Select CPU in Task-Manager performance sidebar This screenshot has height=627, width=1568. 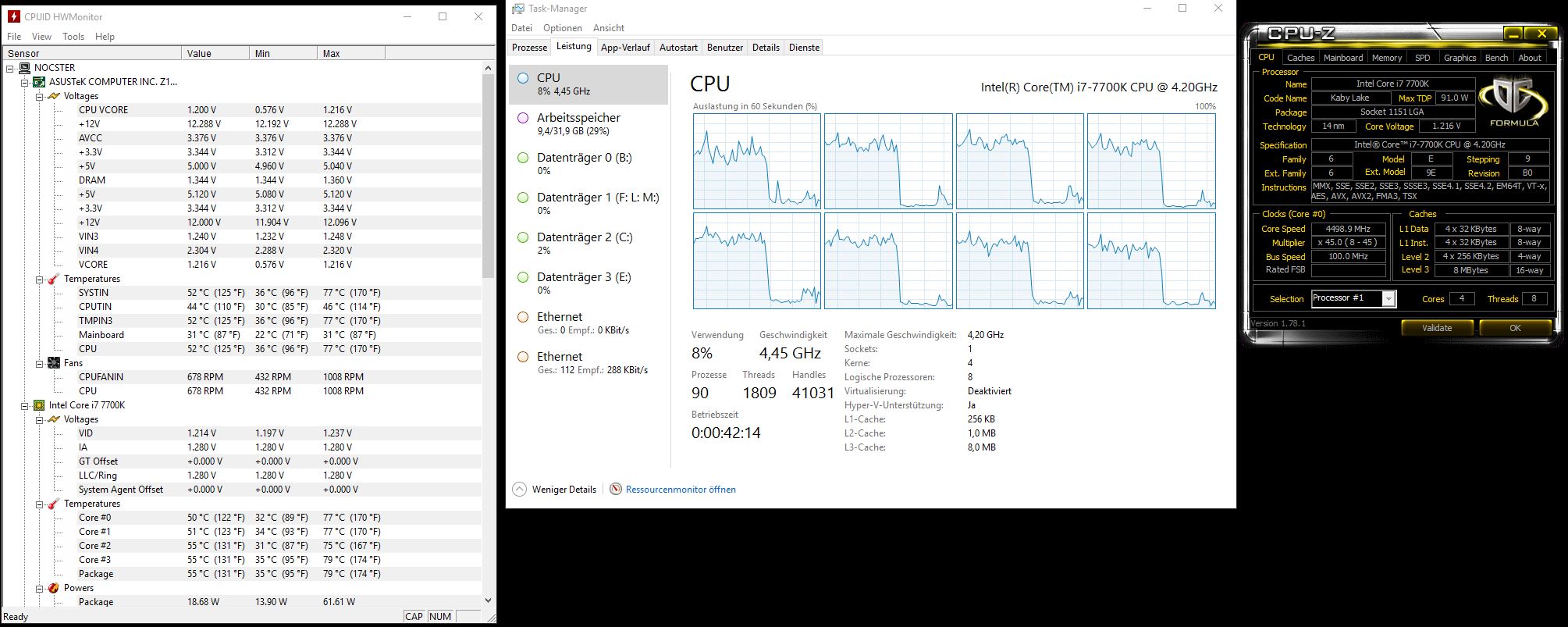tap(588, 84)
